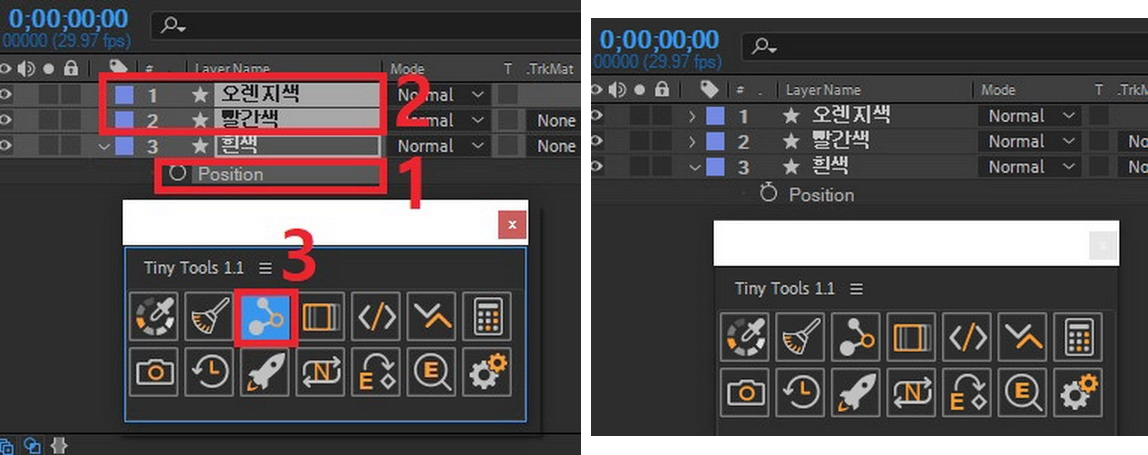Click the 0;00;00;00 timecode in the right screenshot
The height and width of the screenshot is (455, 1148).
coord(659,39)
